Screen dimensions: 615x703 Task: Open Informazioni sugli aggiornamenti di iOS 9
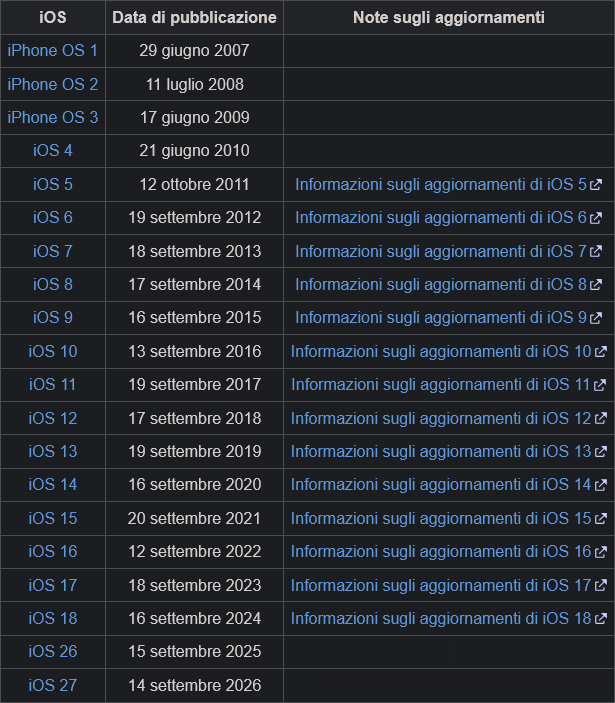click(x=448, y=317)
